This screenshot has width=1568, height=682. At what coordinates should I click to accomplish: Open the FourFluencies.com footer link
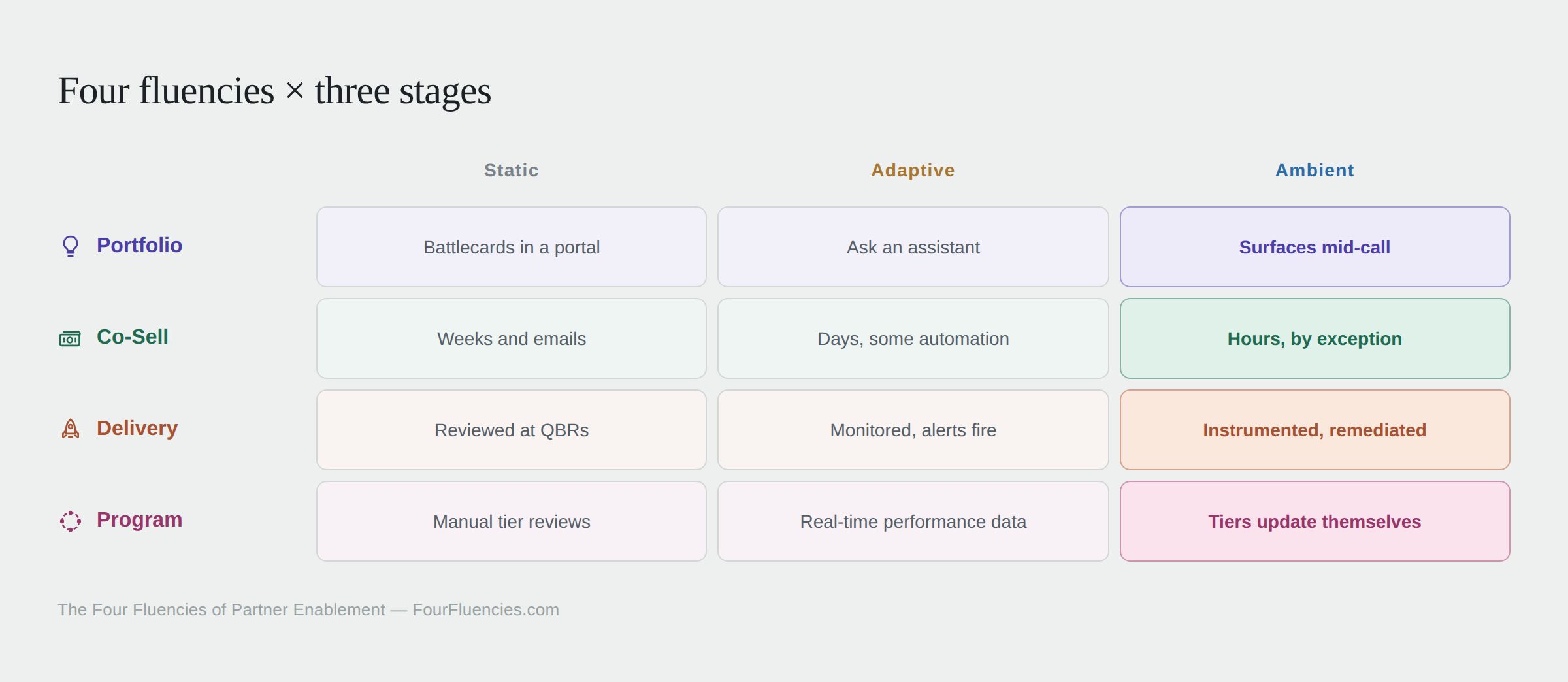pyautogui.click(x=485, y=609)
